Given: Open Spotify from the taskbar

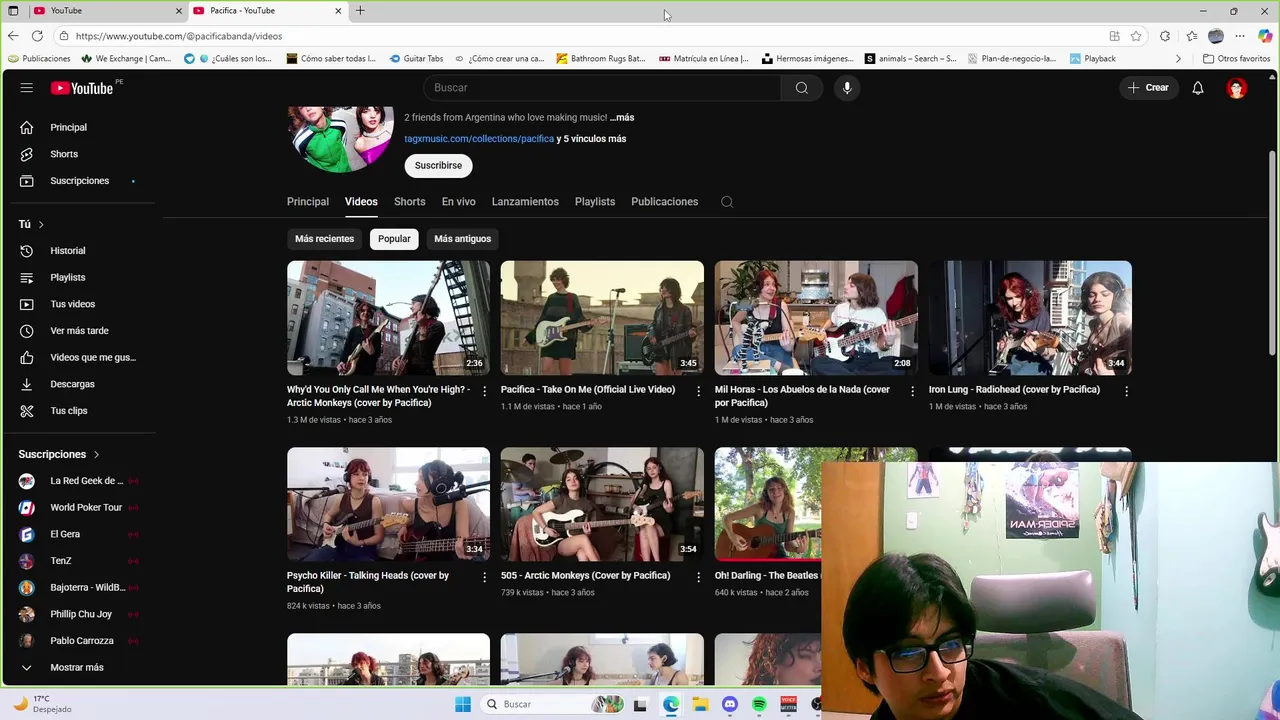Looking at the screenshot, I should pyautogui.click(x=759, y=704).
